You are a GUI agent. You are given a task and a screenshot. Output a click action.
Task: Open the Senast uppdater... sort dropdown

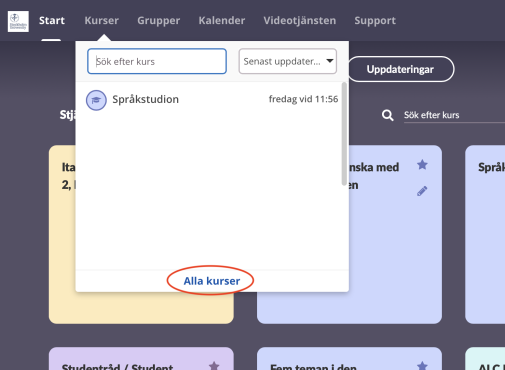(288, 61)
